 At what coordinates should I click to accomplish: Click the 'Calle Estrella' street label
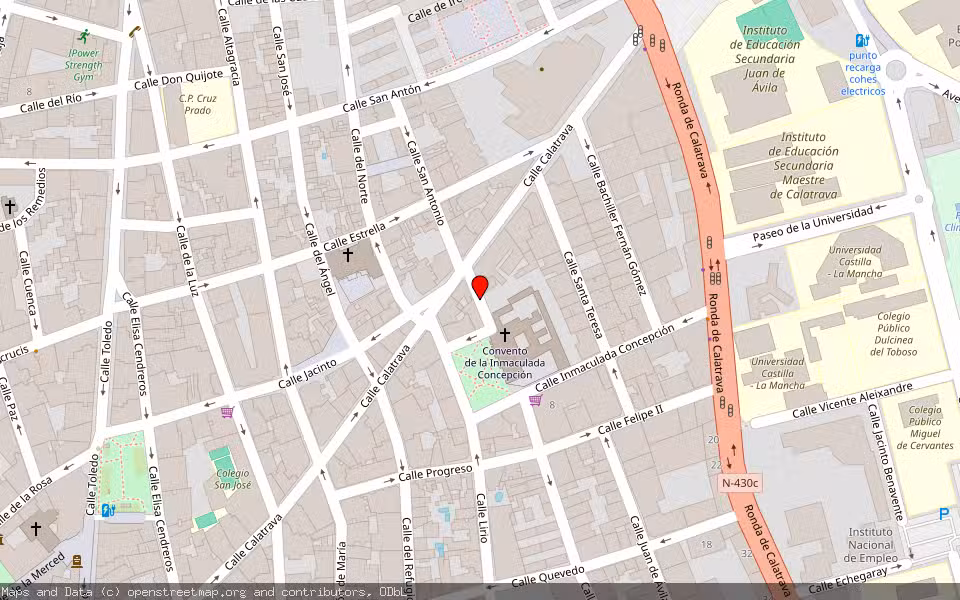point(355,236)
